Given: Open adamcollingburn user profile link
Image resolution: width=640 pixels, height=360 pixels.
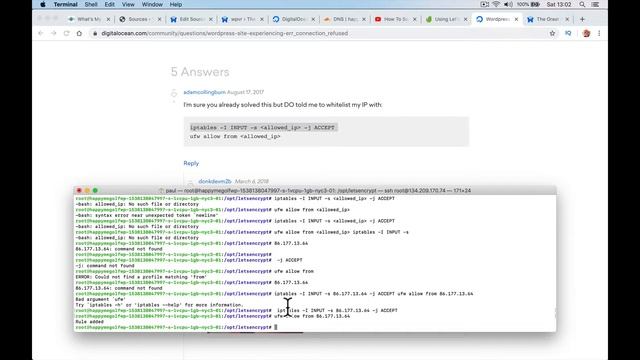Looking at the screenshot, I should [x=204, y=92].
